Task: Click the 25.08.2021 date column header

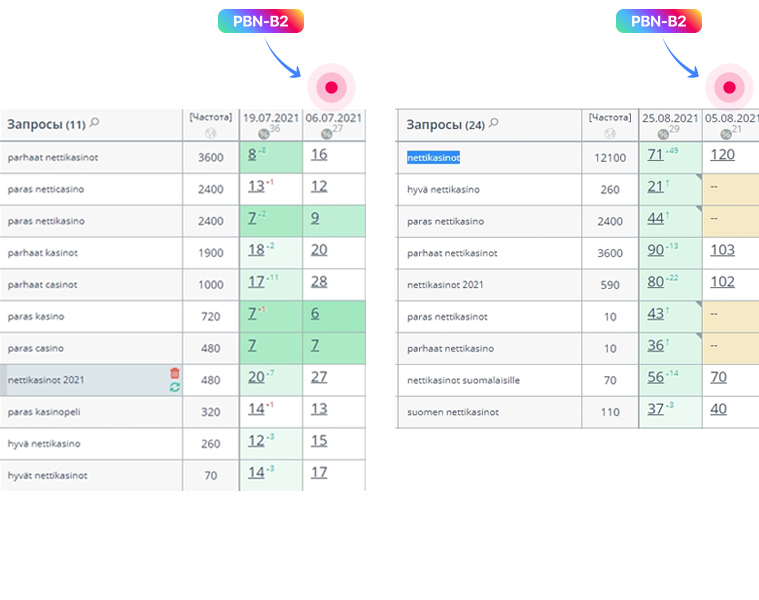Action: tap(670, 117)
